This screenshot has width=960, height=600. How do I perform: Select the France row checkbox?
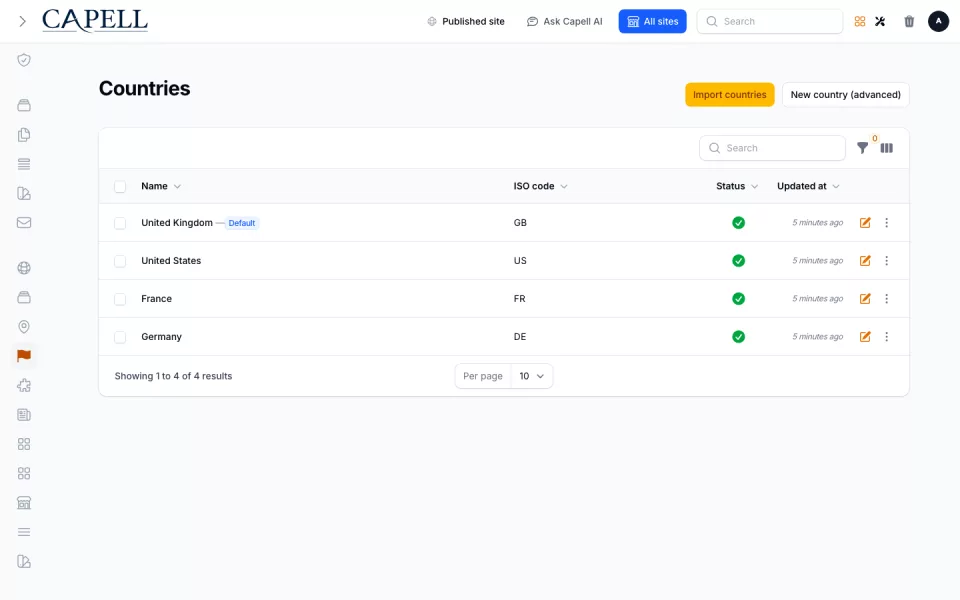click(x=120, y=299)
